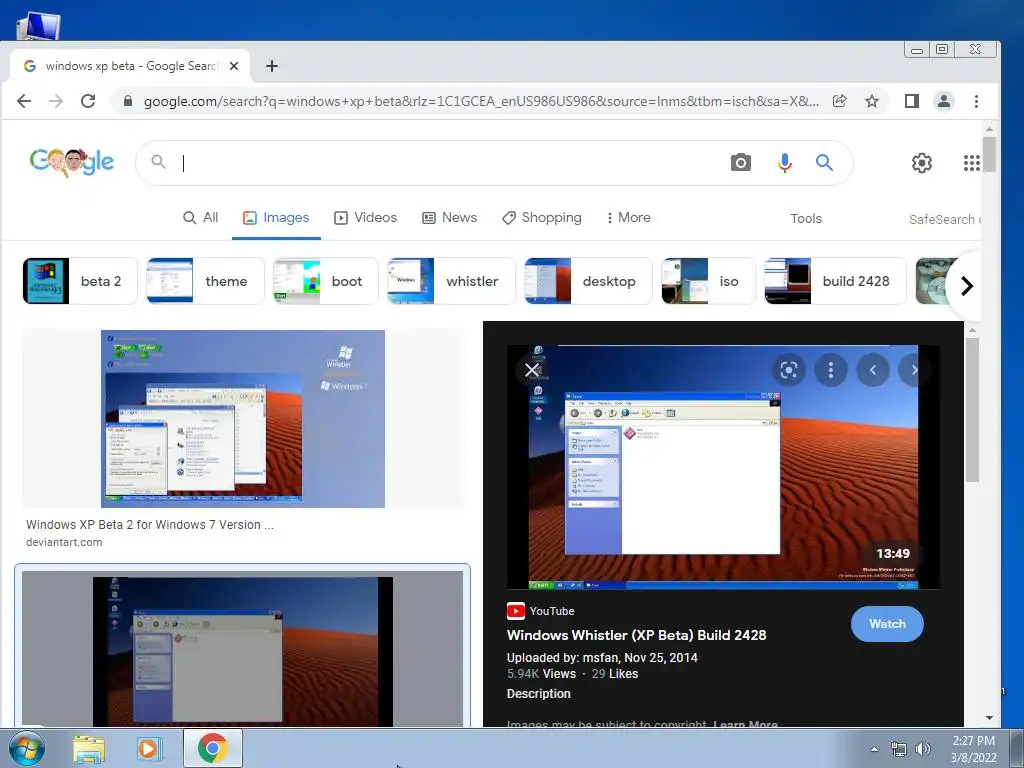1024x768 pixels.
Task: Filter images by the beta 2 chip
Action: tap(80, 281)
